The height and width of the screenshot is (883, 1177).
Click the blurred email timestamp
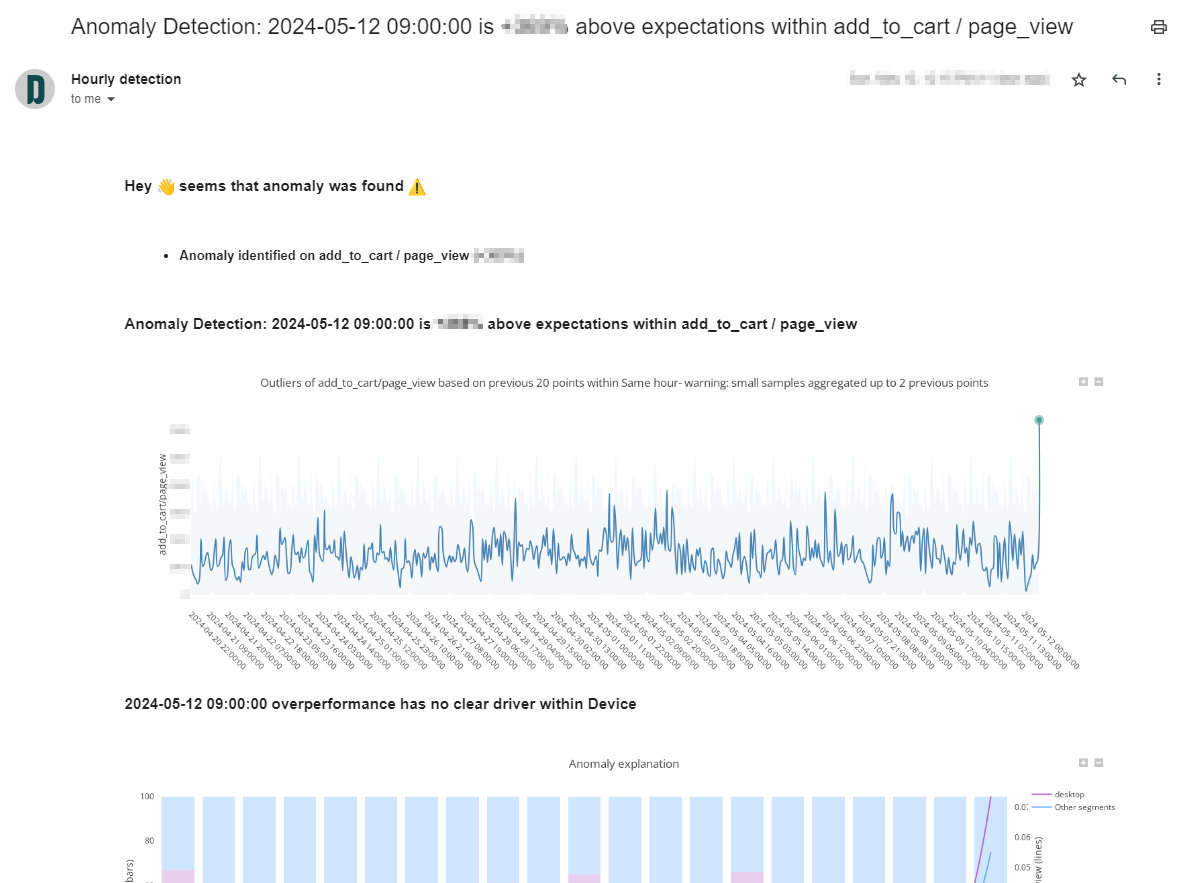[x=950, y=79]
